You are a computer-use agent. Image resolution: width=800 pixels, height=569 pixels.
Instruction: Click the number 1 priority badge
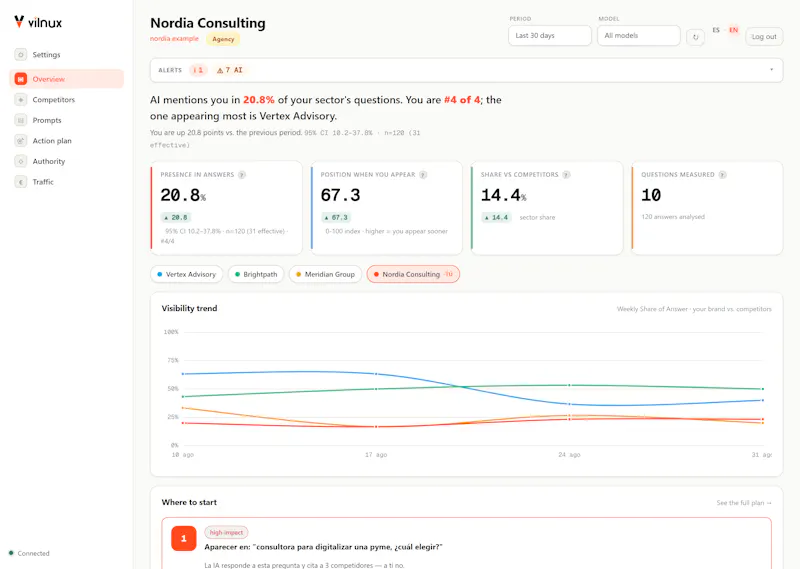(x=184, y=538)
